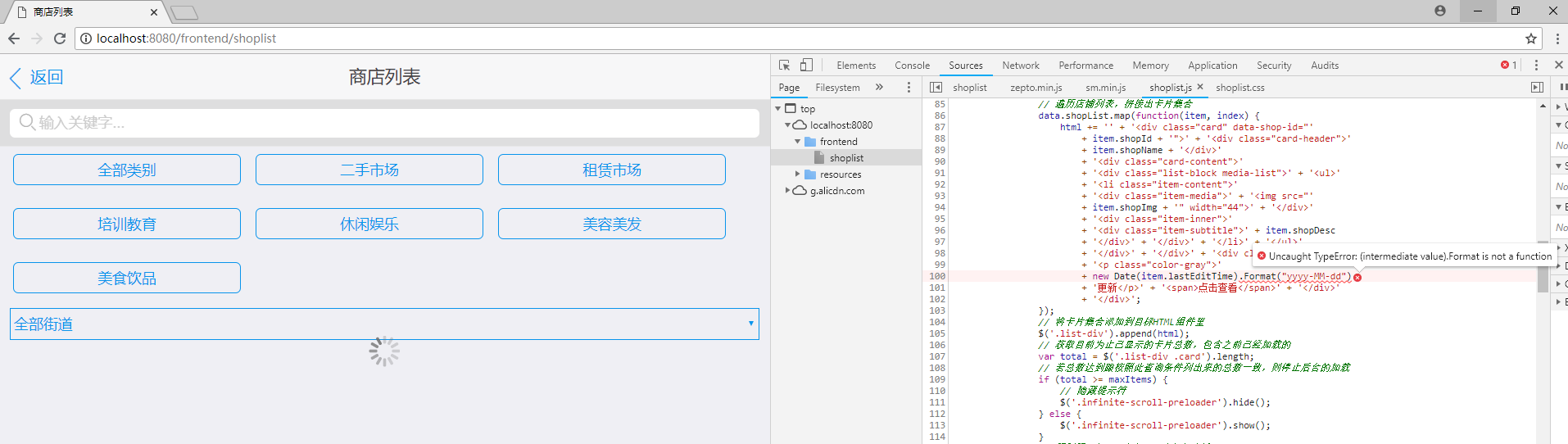Screen dimensions: 1568x444
Task: Click the 返回 back chevron in page header
Action: 15,78
